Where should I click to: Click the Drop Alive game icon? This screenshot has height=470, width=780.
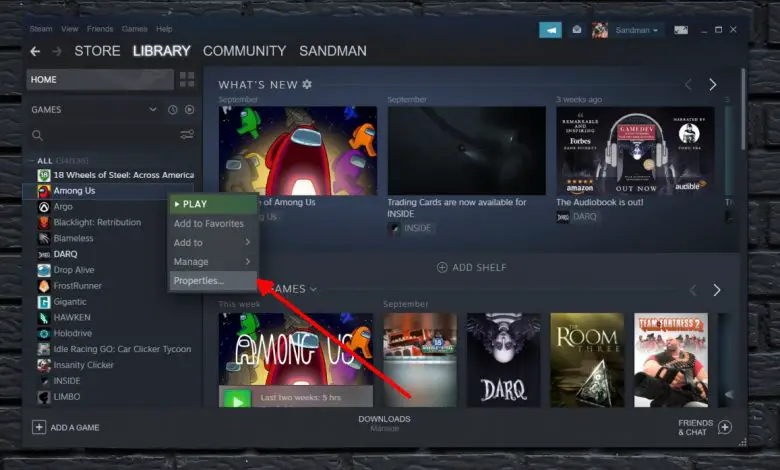[44, 270]
